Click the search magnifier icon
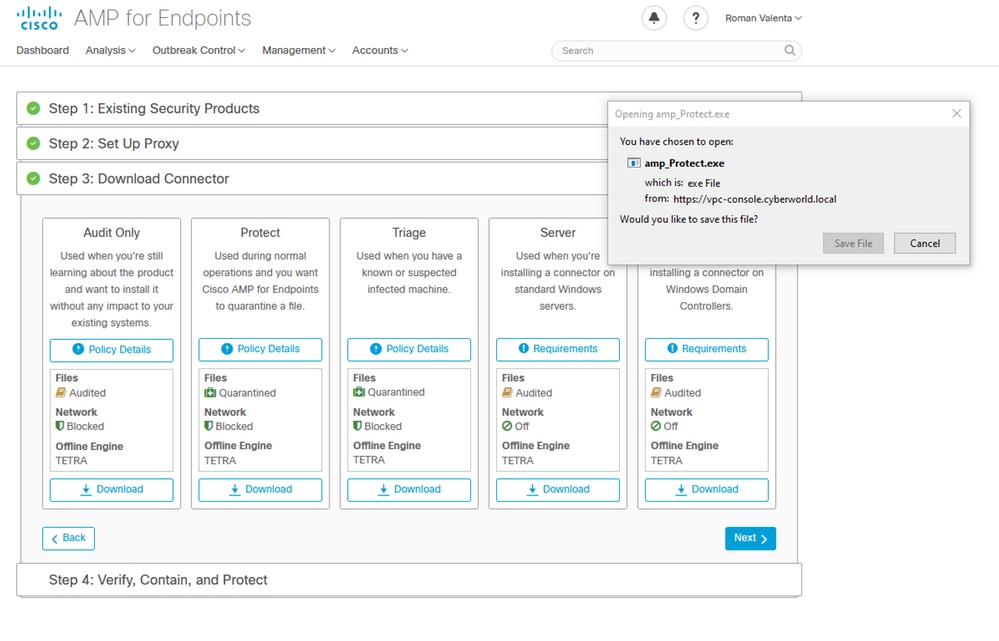The height and width of the screenshot is (641, 999). pyautogui.click(x=789, y=50)
